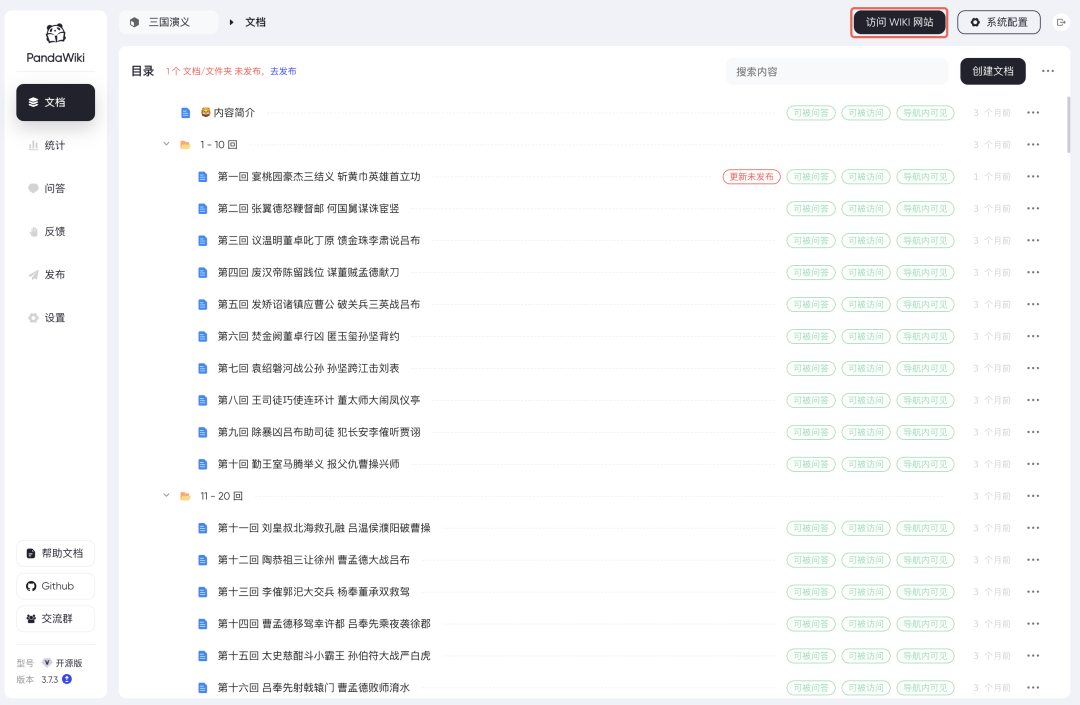Click the 搜索内容 search field
1080x705 pixels.
point(836,71)
